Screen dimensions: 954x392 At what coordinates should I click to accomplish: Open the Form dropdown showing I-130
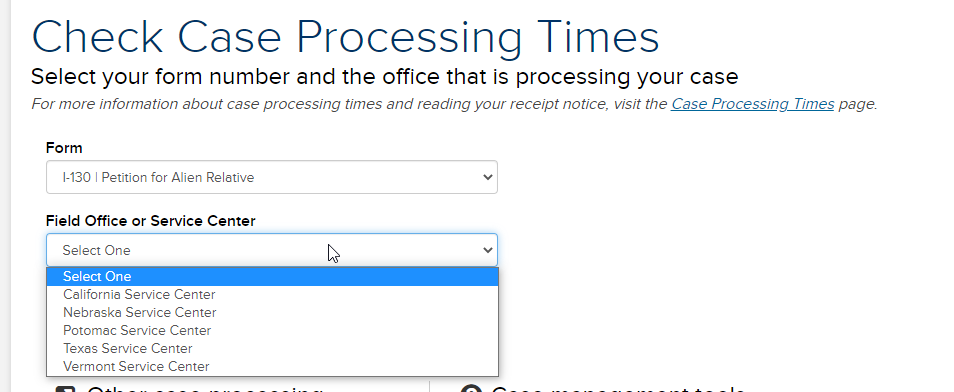(x=272, y=177)
